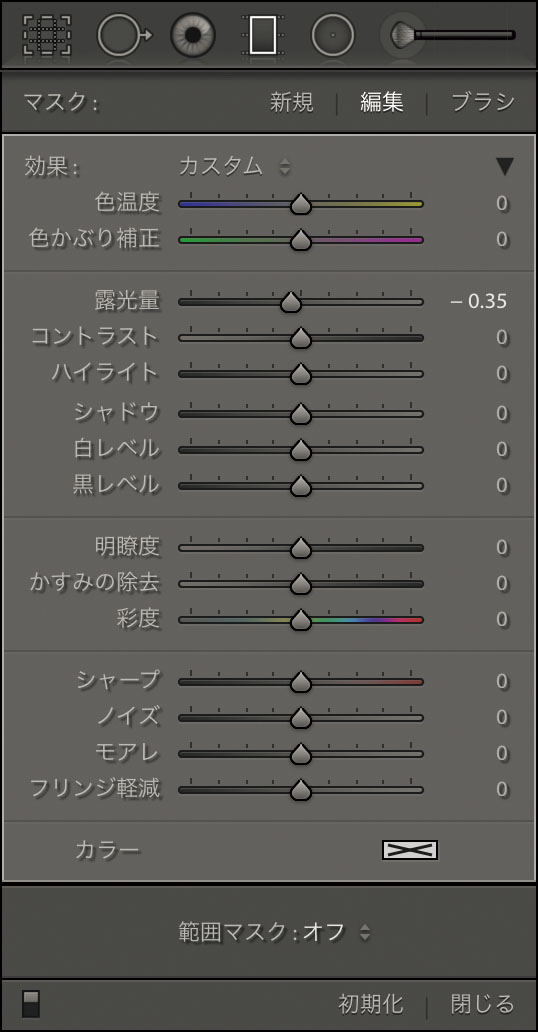Switch mask mode to 新規
538x1032 pixels.
click(x=292, y=103)
